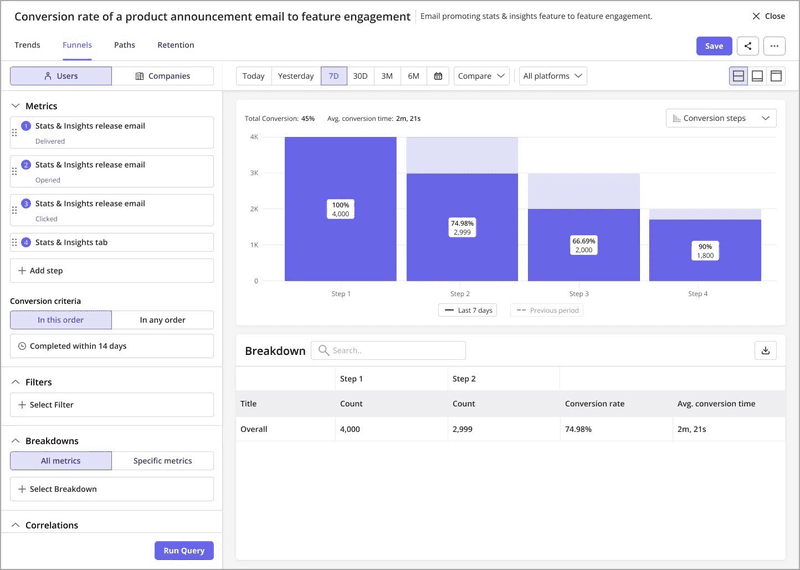This screenshot has height=570, width=800.
Task: Select the bottom panel layout icon
Action: point(757,76)
